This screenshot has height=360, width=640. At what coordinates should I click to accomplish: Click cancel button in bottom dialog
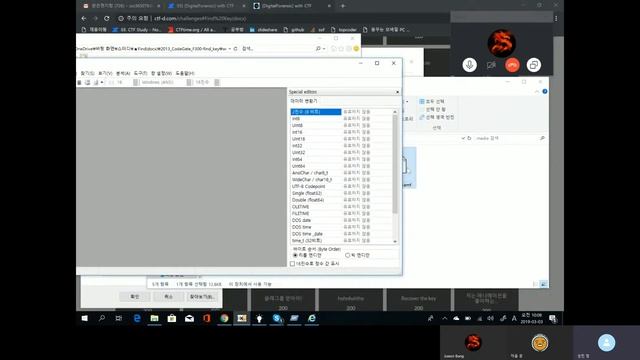(169, 297)
